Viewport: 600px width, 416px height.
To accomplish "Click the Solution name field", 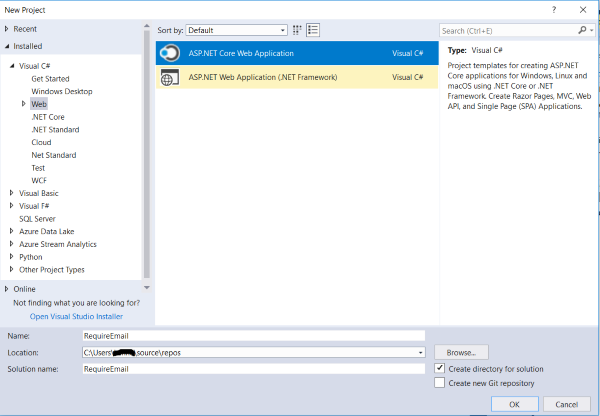I will coord(254,369).
